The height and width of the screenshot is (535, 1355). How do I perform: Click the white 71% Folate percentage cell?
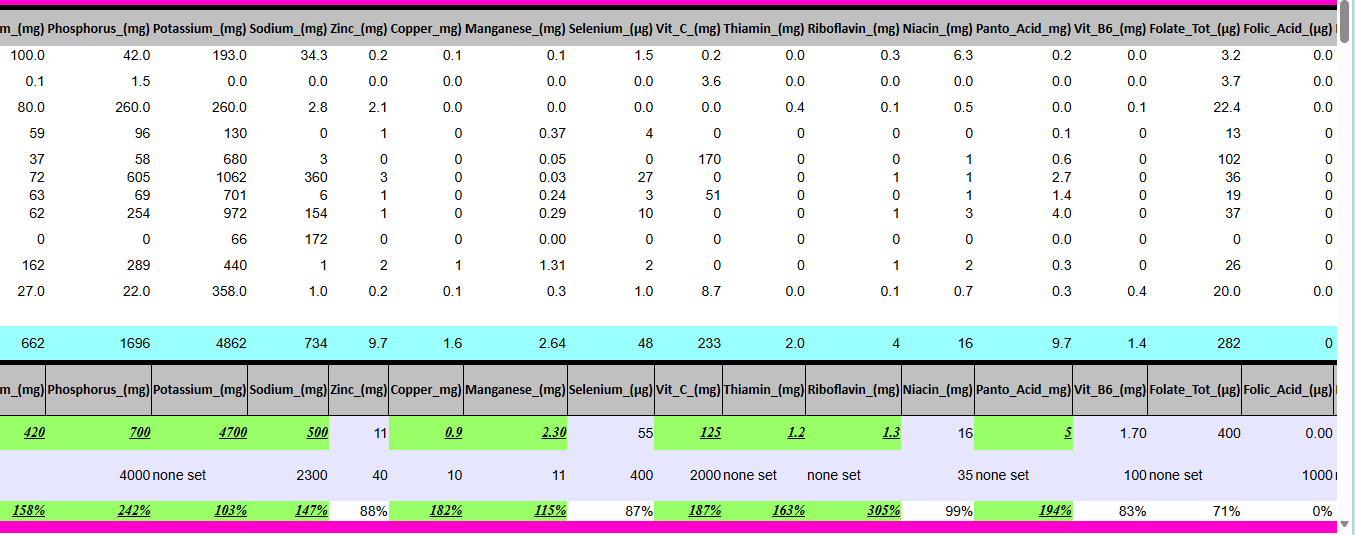pos(1225,511)
